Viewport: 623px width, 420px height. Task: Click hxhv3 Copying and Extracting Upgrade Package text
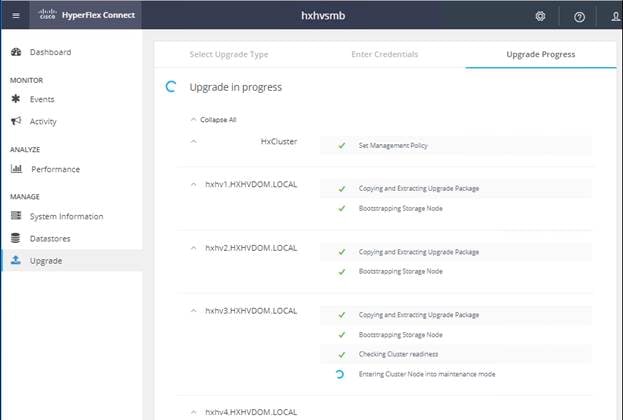[x=419, y=315]
